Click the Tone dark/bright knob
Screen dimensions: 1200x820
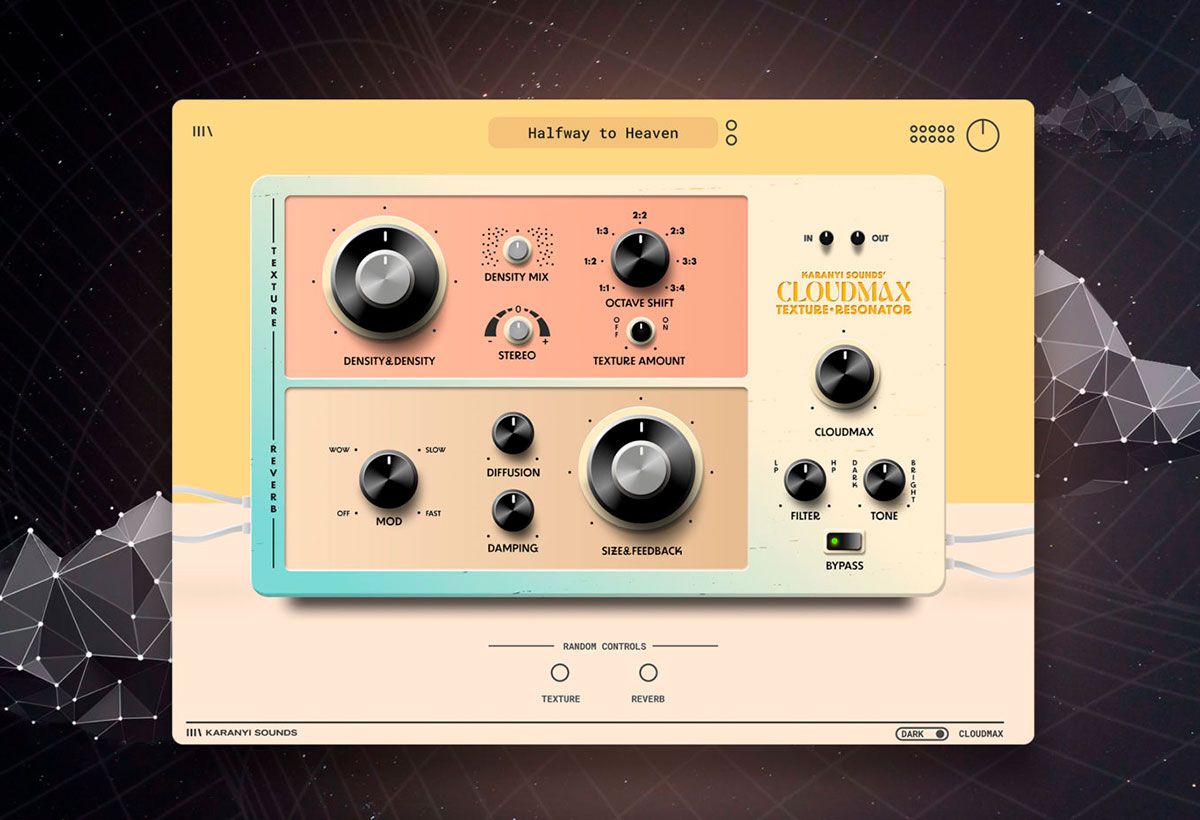(x=884, y=481)
